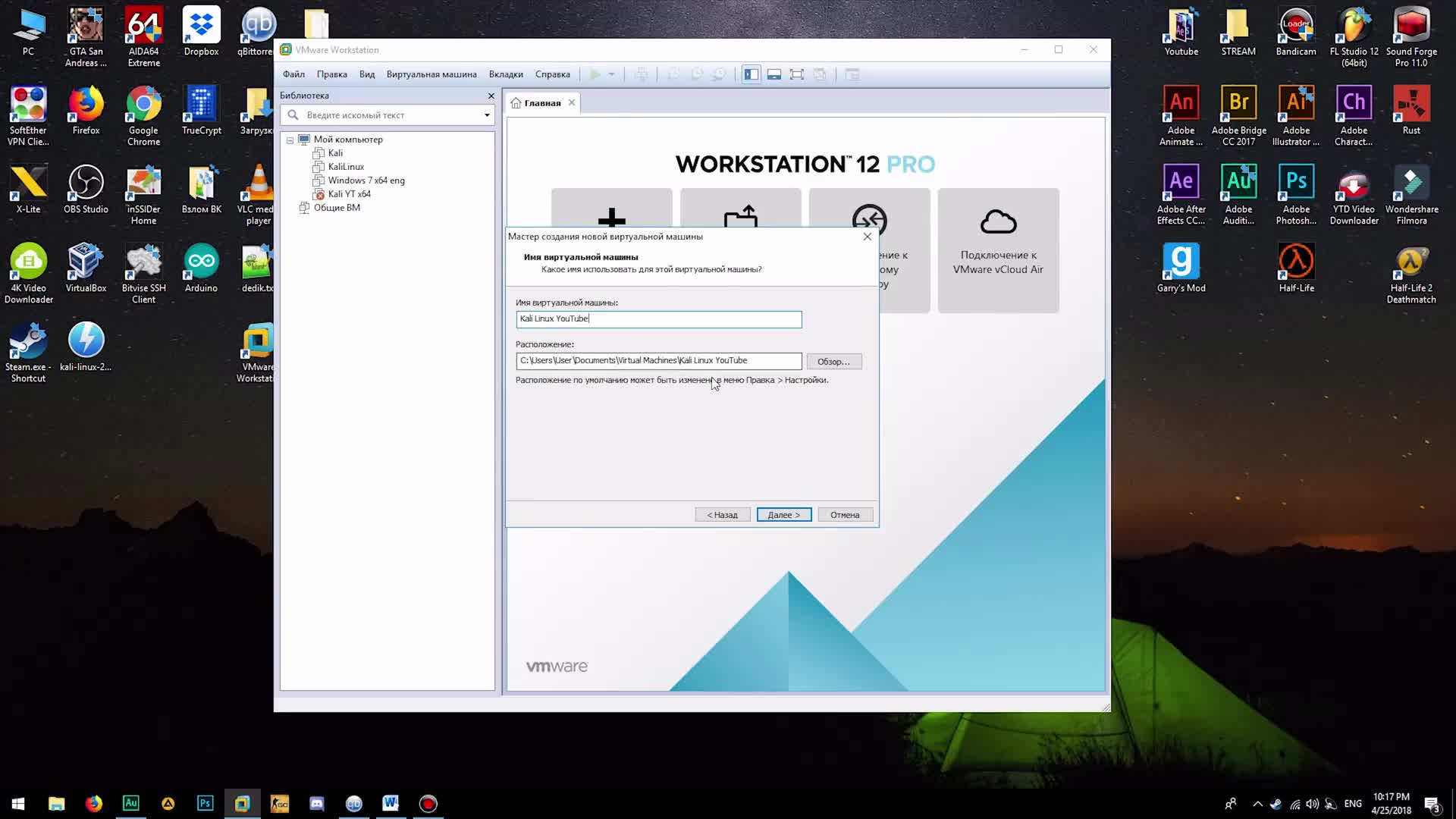Image resolution: width=1456 pixels, height=819 pixels.
Task: Open the Правка menu in VMware
Action: point(331,73)
